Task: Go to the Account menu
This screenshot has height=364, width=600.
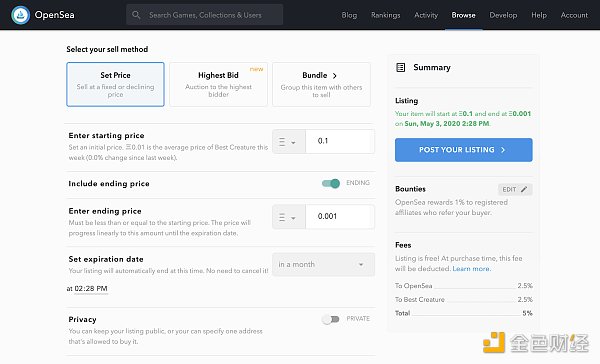Action: (x=574, y=15)
